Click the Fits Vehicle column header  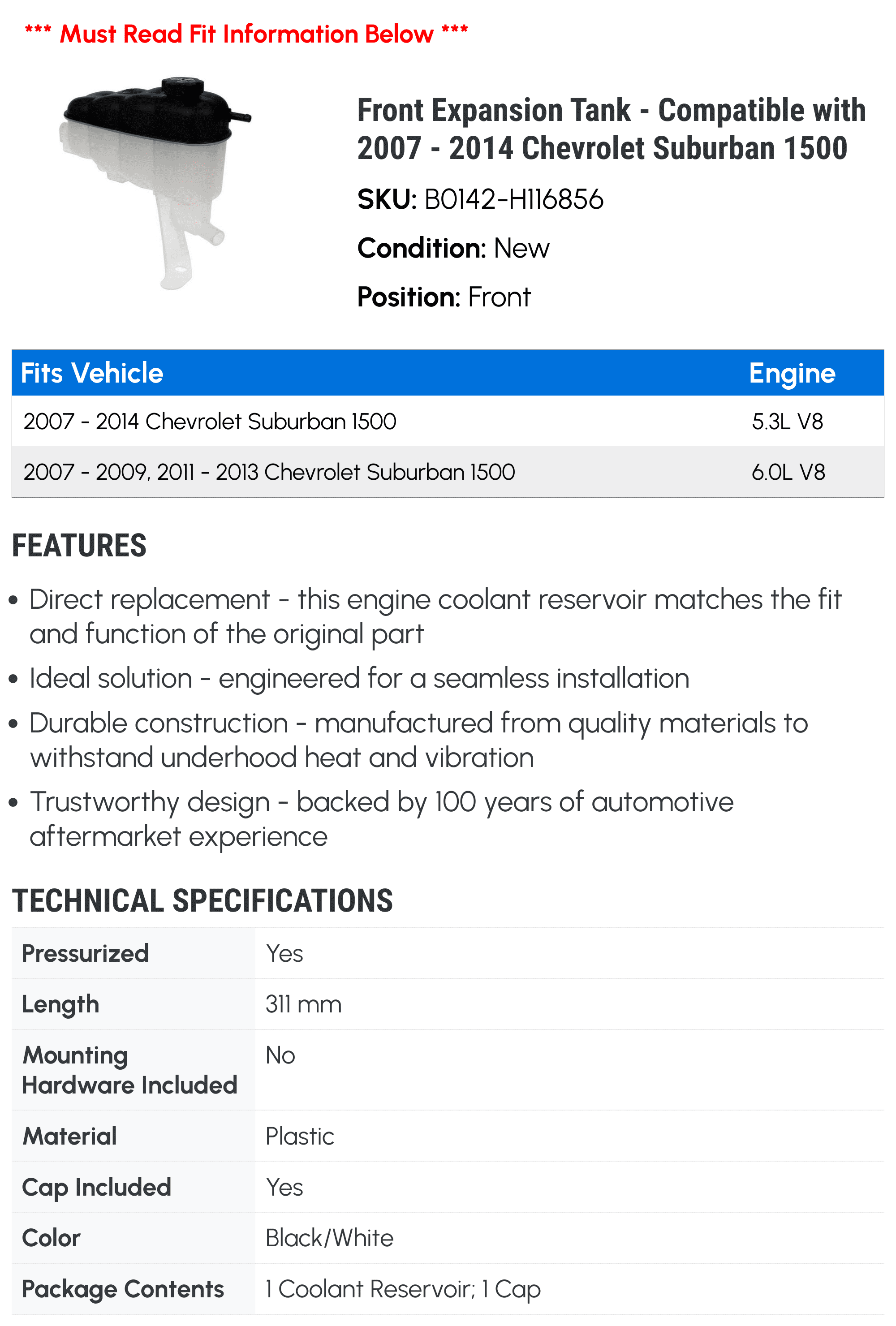pos(92,373)
